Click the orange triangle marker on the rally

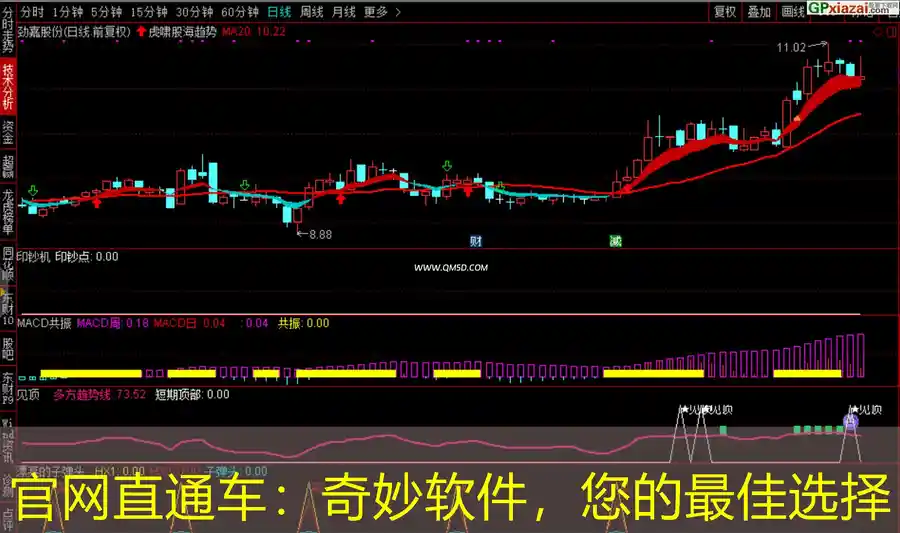(797, 119)
